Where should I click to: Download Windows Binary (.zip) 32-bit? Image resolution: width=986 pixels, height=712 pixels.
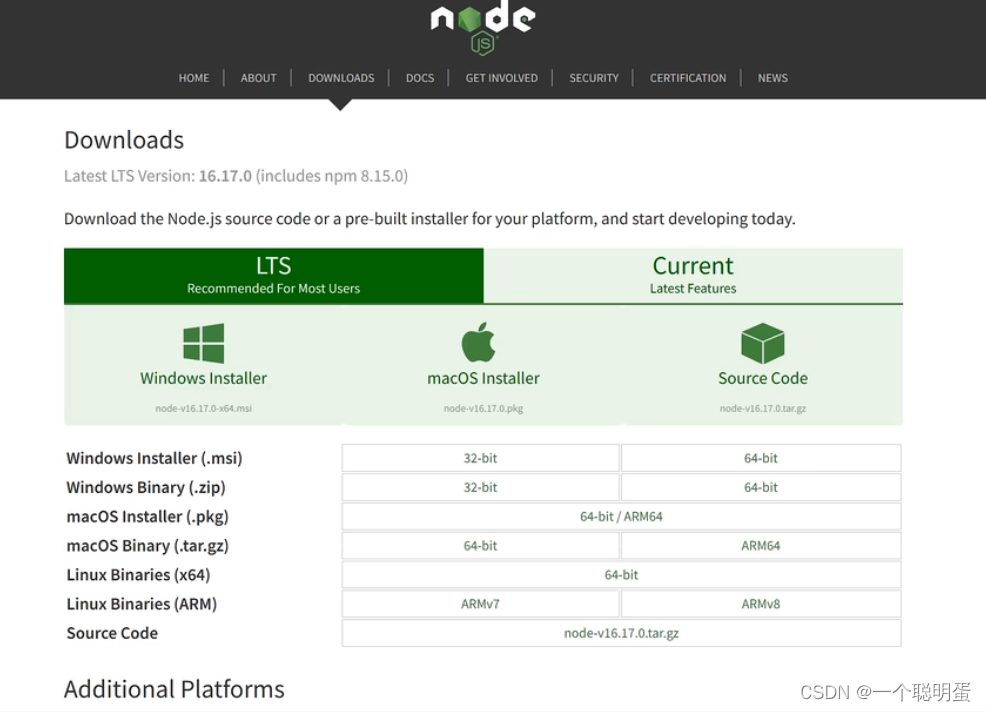tap(480, 487)
